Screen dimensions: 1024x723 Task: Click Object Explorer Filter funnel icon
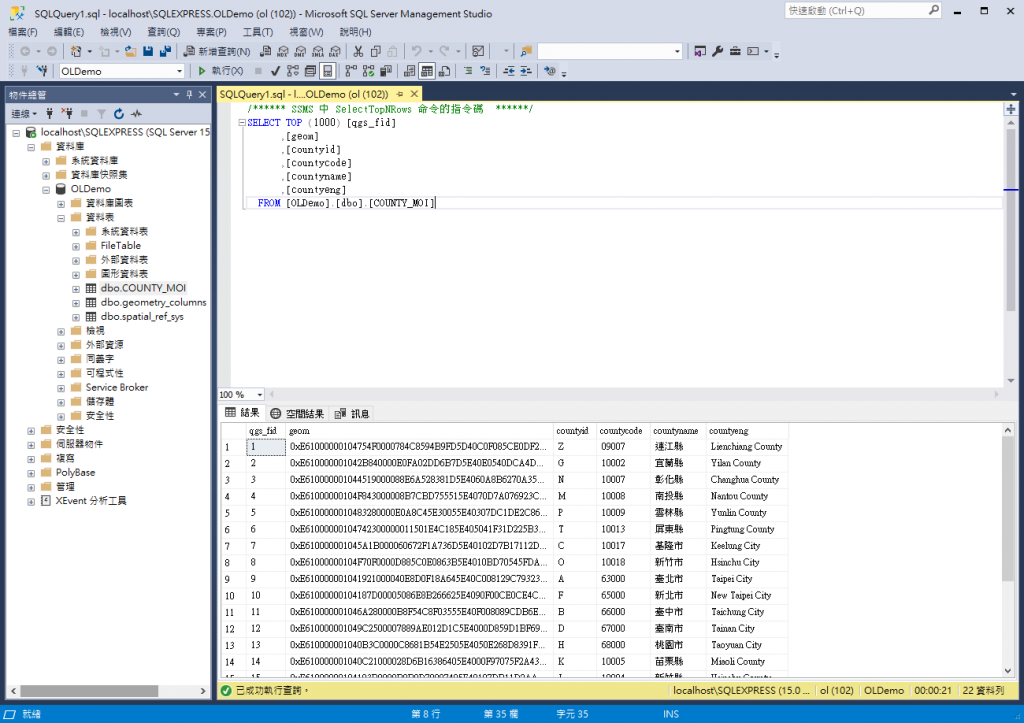pos(101,114)
